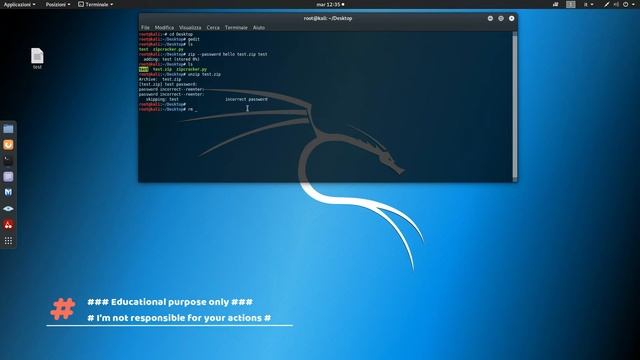Launch Maltego from the dock
Image resolution: width=640 pixels, height=360 pixels.
[x=8, y=192]
